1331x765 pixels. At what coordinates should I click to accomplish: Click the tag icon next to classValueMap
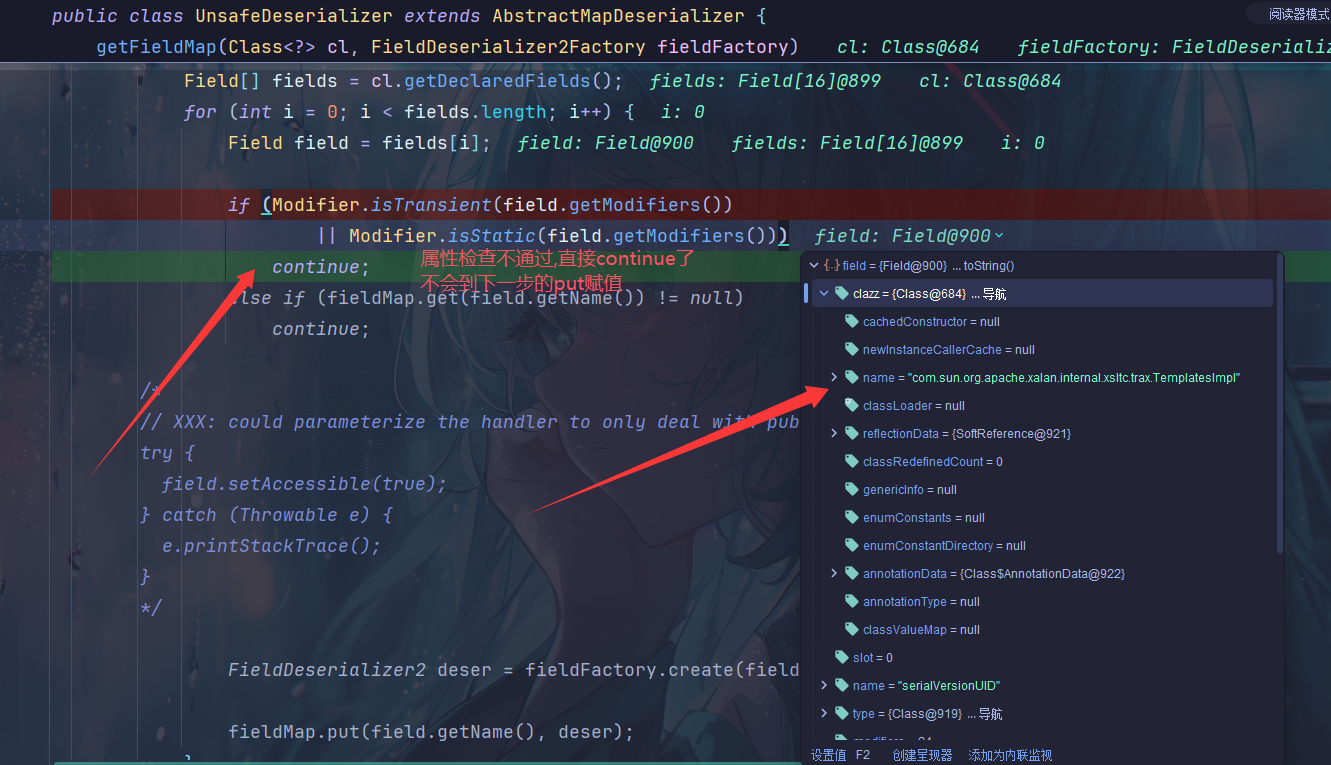click(x=852, y=630)
